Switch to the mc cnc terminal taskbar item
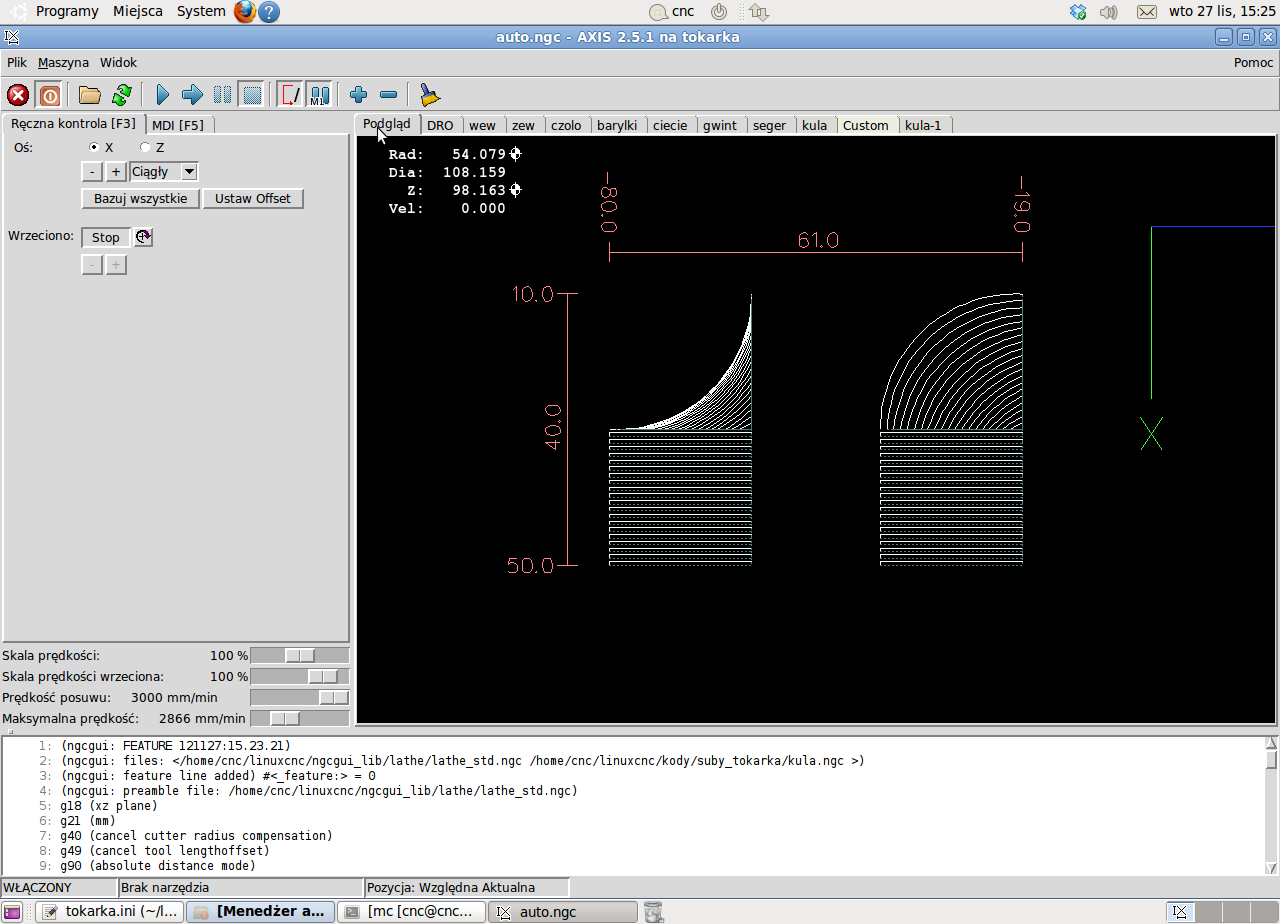 pyautogui.click(x=412, y=912)
